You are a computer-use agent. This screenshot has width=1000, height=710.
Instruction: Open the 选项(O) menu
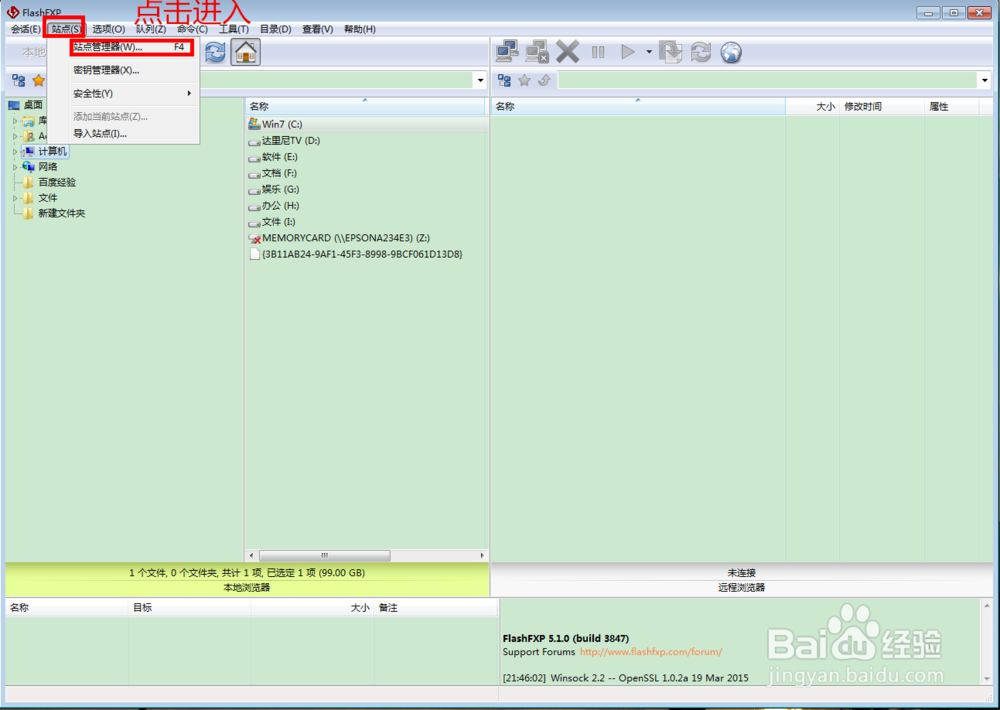point(108,29)
